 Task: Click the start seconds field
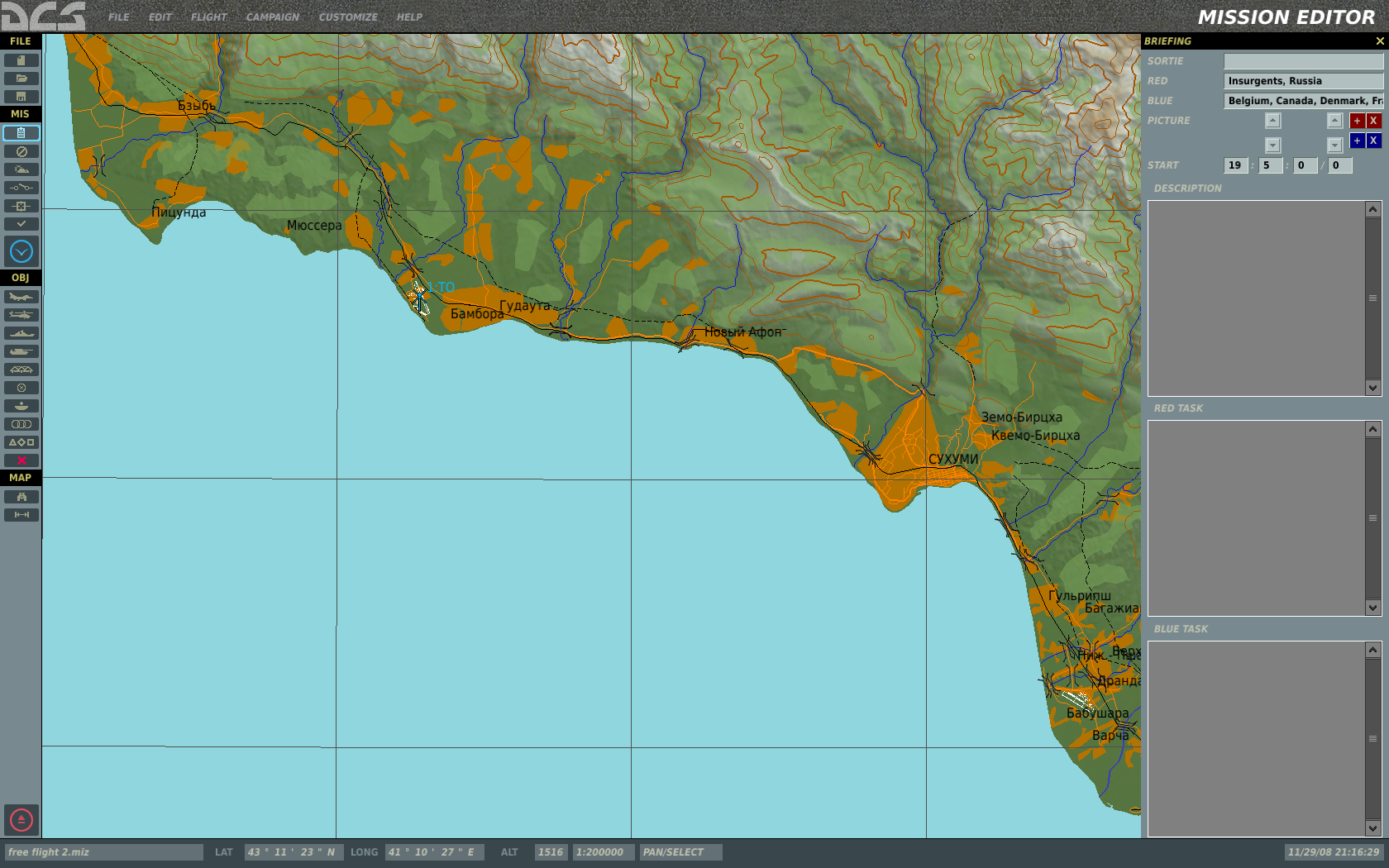click(1305, 165)
